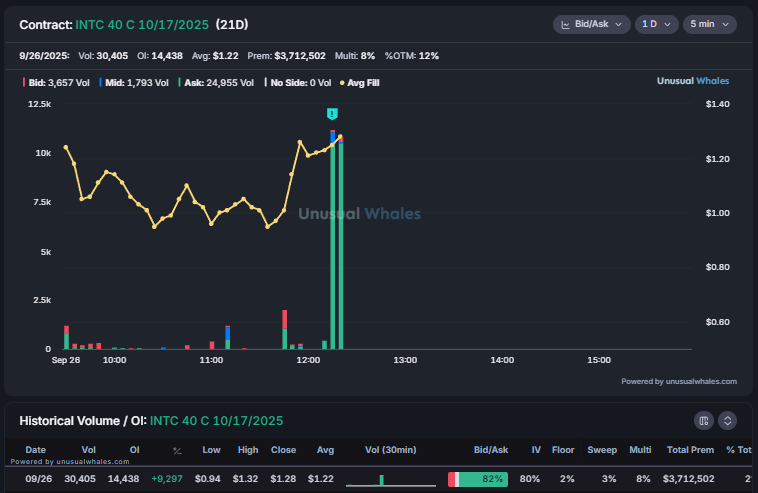Open the Bid/Ask chart type dropdown

[591, 24]
